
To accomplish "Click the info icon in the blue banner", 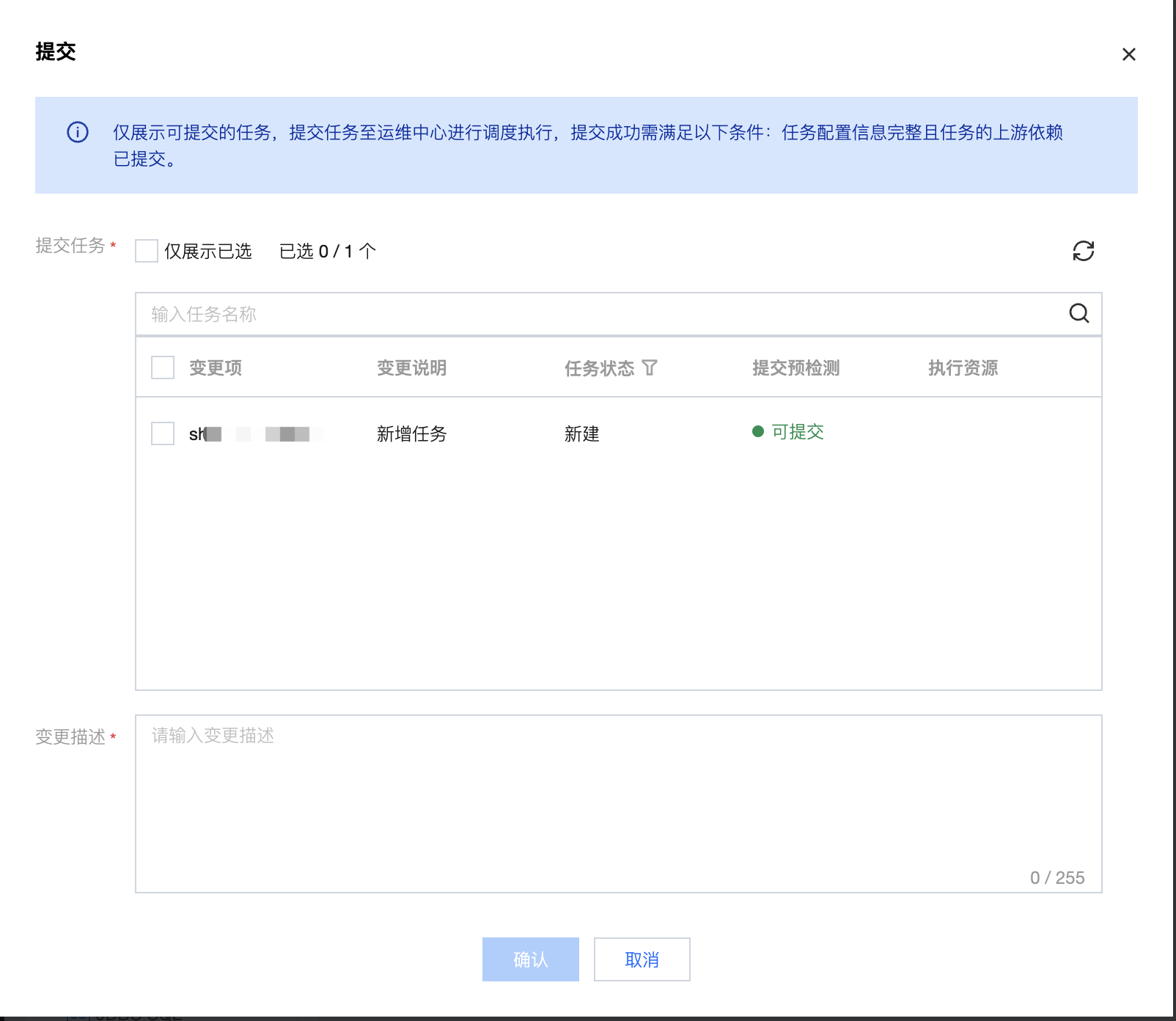I will 78,132.
